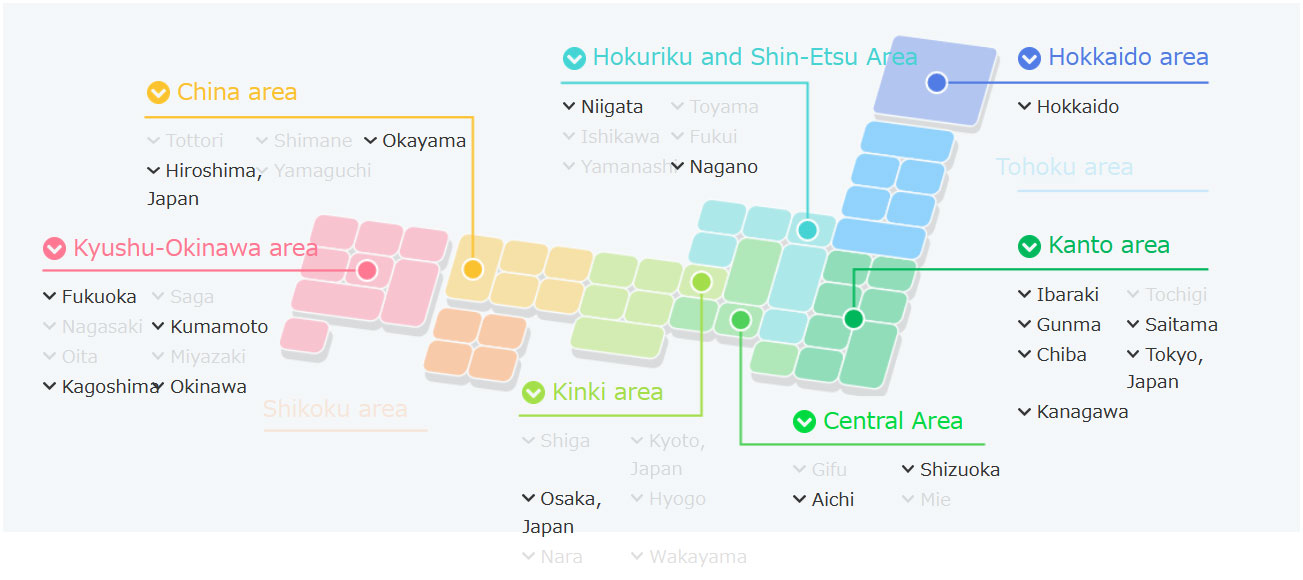
Task: Click the large Hokkaido map block
Action: [934, 82]
